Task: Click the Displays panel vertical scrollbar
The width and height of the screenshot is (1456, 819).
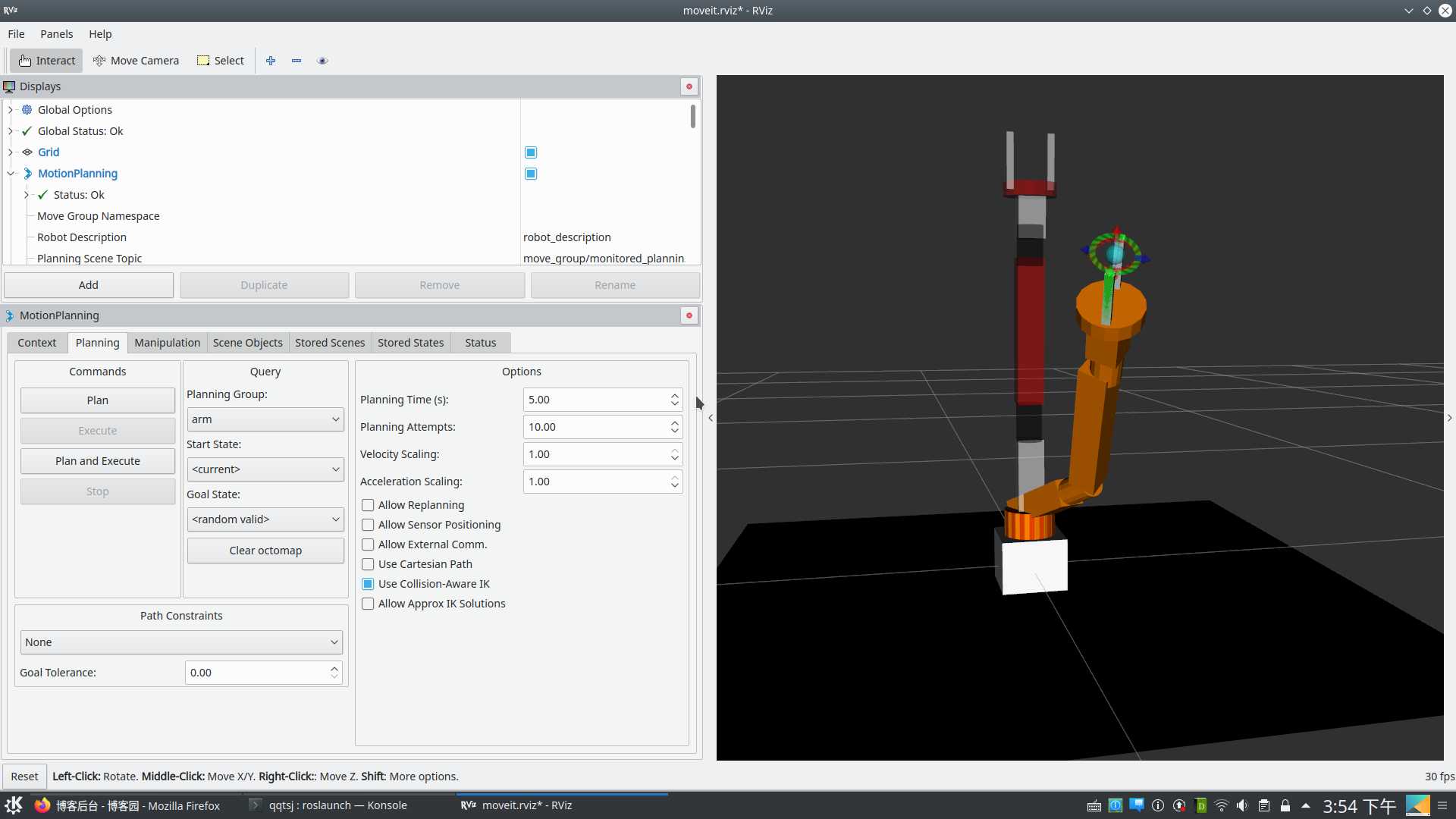Action: point(693,117)
